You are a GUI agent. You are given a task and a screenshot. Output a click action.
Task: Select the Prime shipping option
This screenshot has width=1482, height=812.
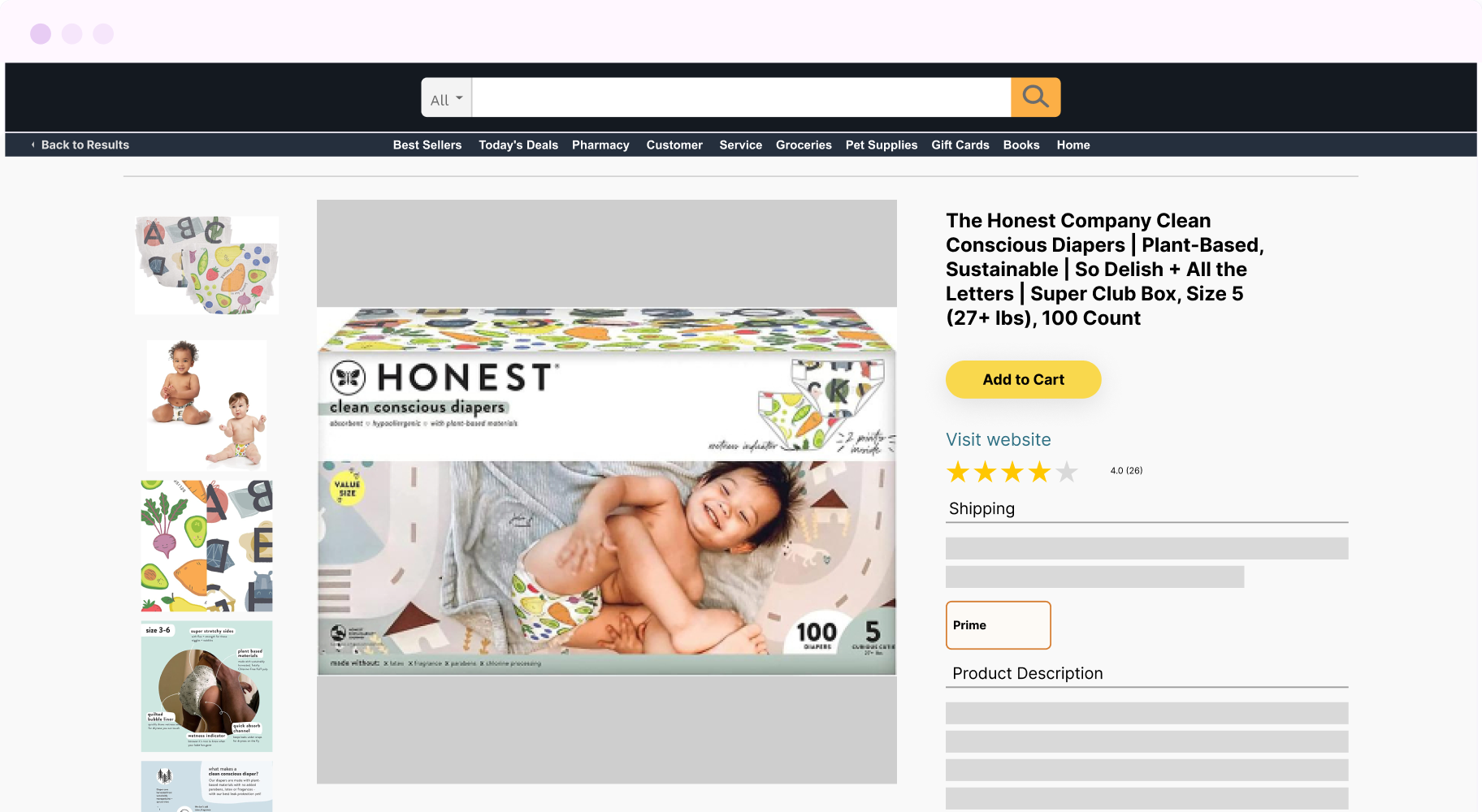pos(999,625)
